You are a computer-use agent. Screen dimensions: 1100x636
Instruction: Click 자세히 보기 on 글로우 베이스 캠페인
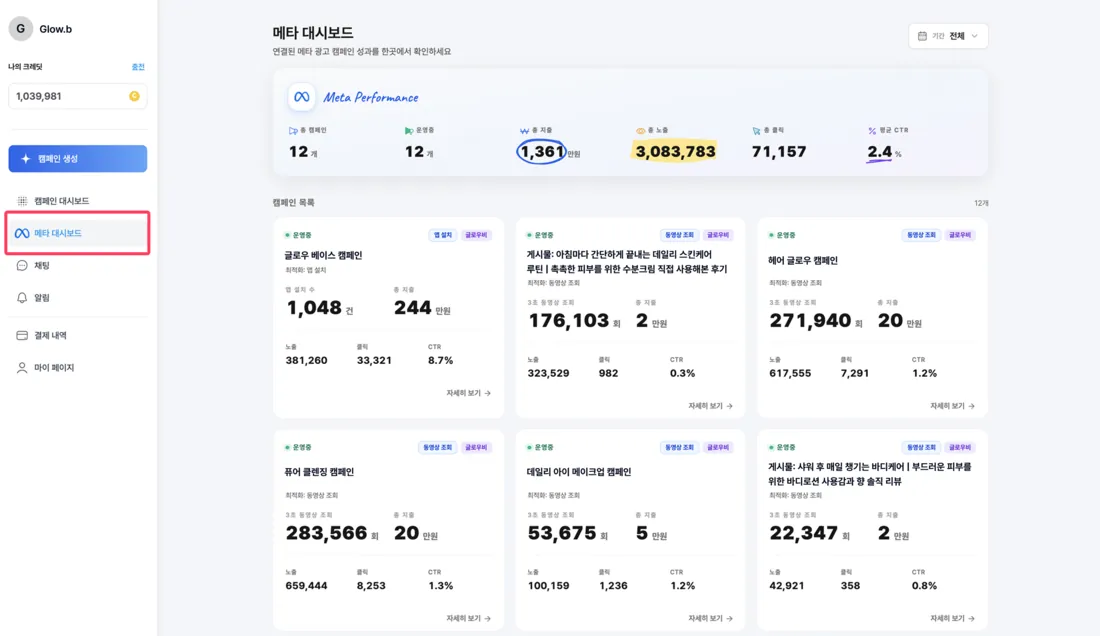(x=469, y=393)
